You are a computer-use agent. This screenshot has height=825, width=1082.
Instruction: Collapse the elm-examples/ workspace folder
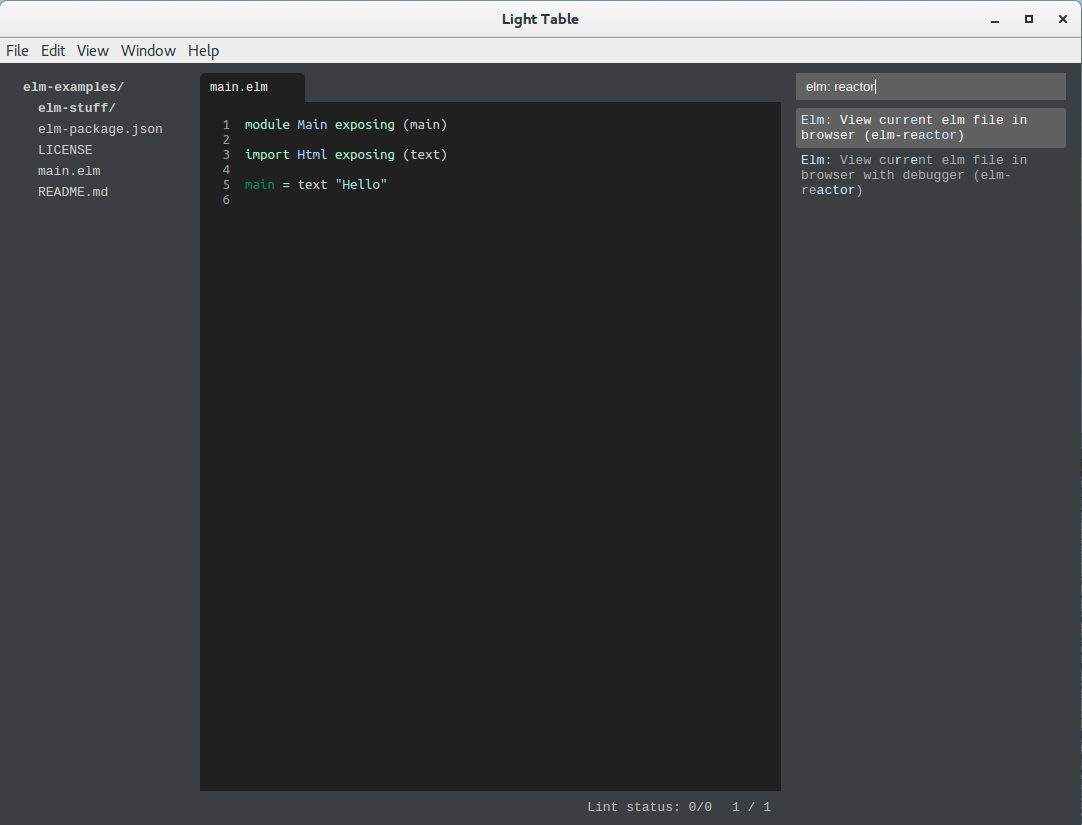click(x=73, y=87)
